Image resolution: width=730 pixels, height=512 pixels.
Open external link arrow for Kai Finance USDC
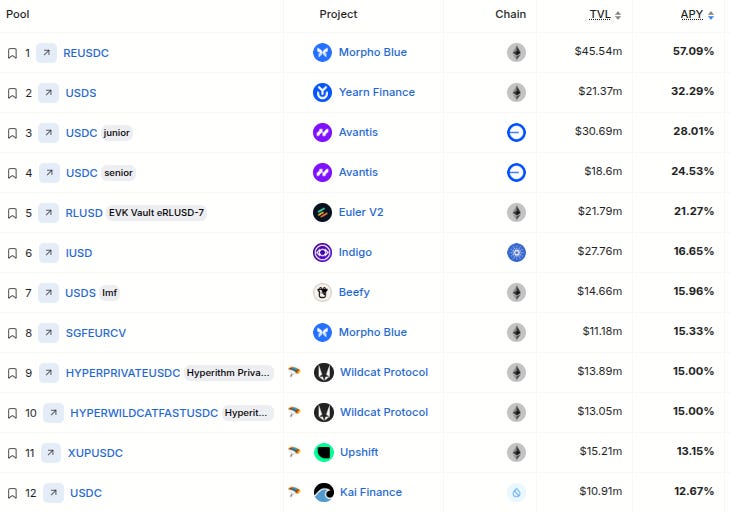[54, 493]
